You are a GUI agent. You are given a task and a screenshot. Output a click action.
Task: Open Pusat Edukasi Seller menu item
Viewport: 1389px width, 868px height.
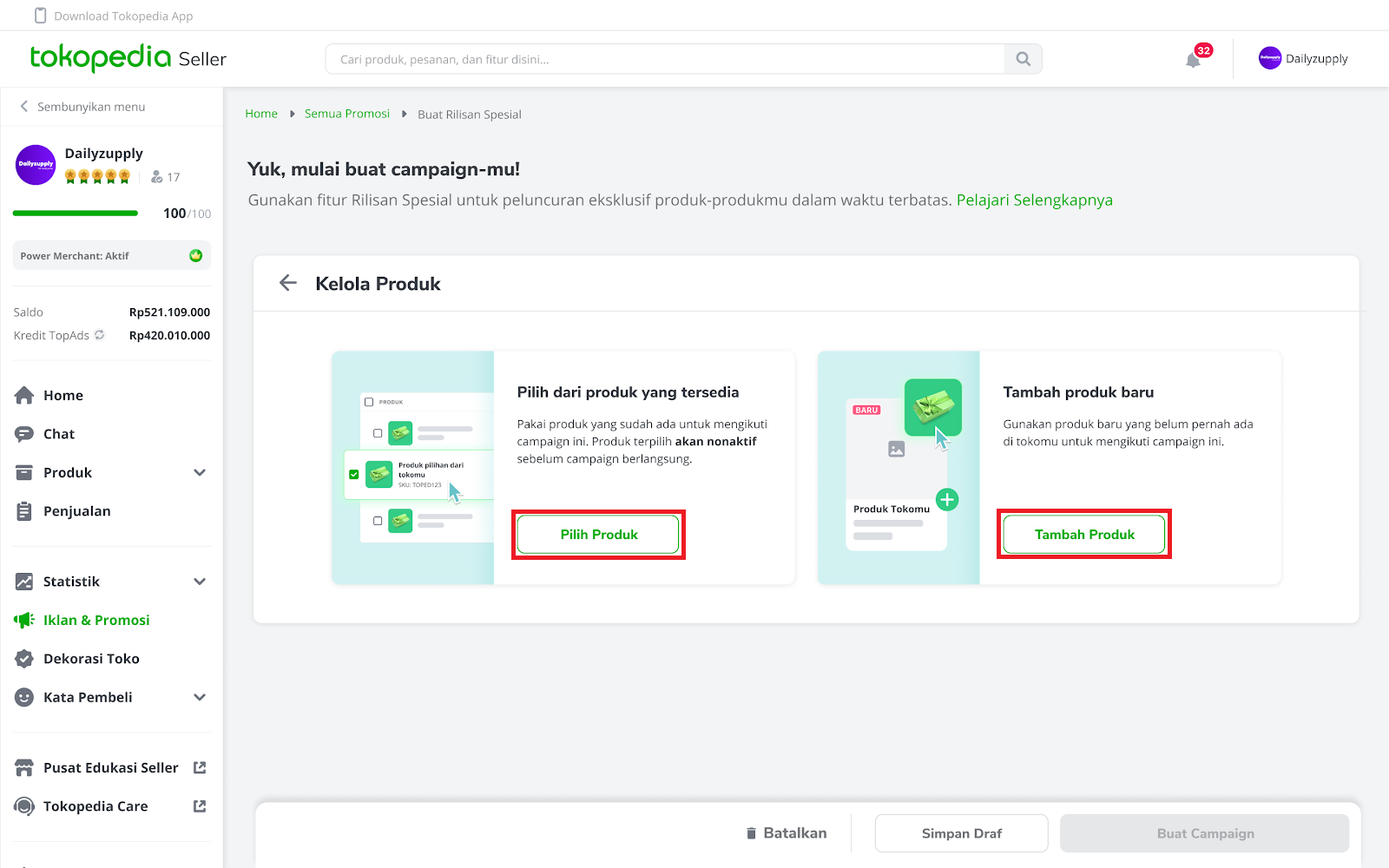(111, 768)
